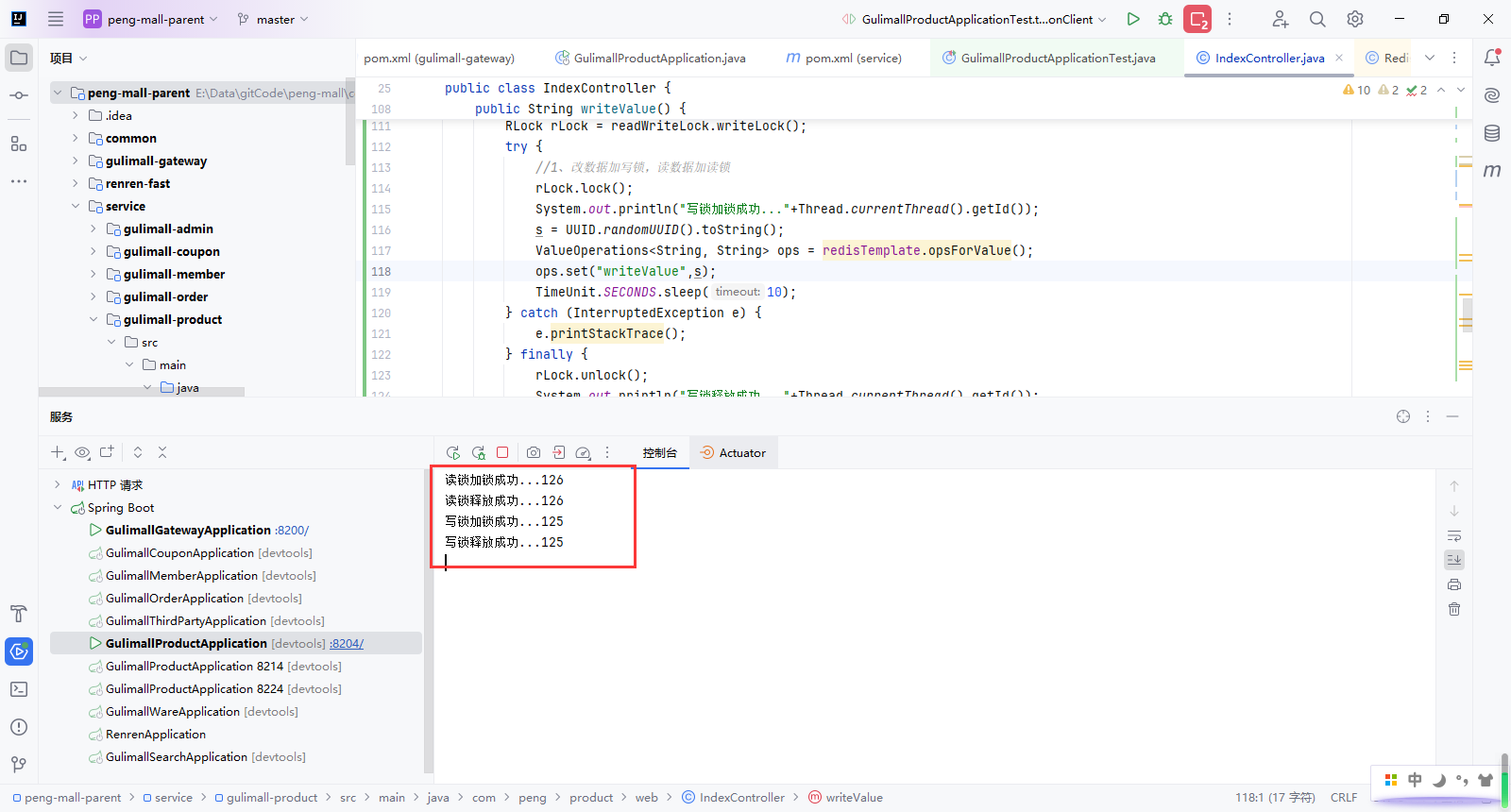Open the Commit tool window
The height and width of the screenshot is (812, 1511).
19,95
